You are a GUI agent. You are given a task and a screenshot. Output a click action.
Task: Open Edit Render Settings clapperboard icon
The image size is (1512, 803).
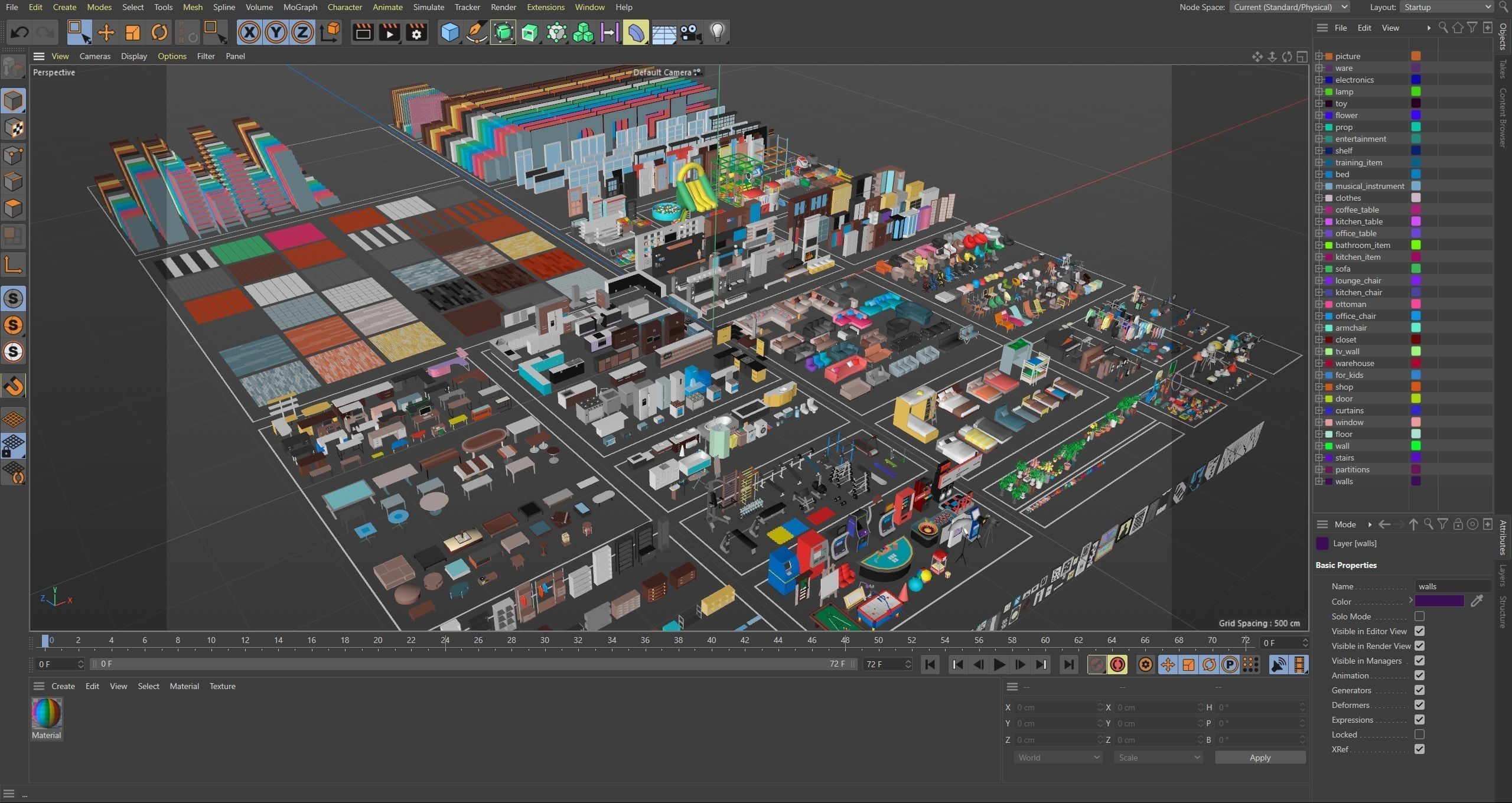pyautogui.click(x=416, y=32)
